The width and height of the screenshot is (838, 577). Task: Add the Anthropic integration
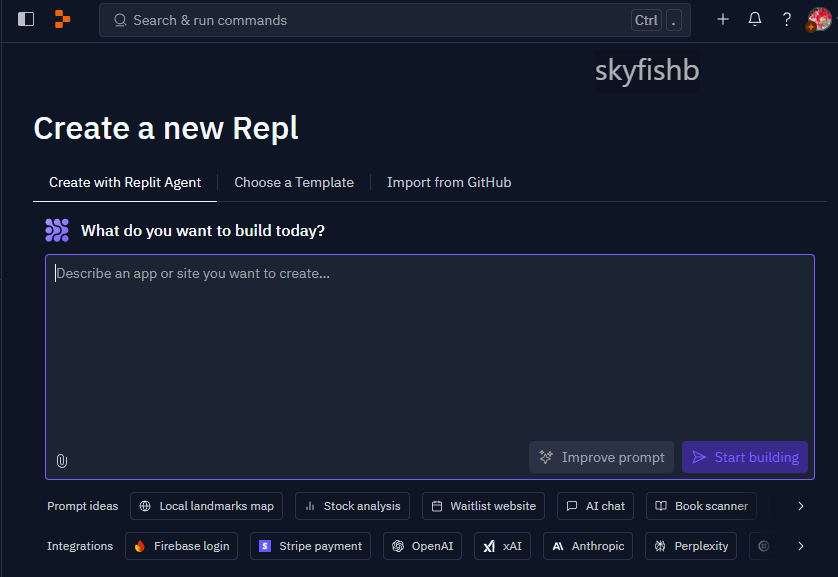point(588,546)
